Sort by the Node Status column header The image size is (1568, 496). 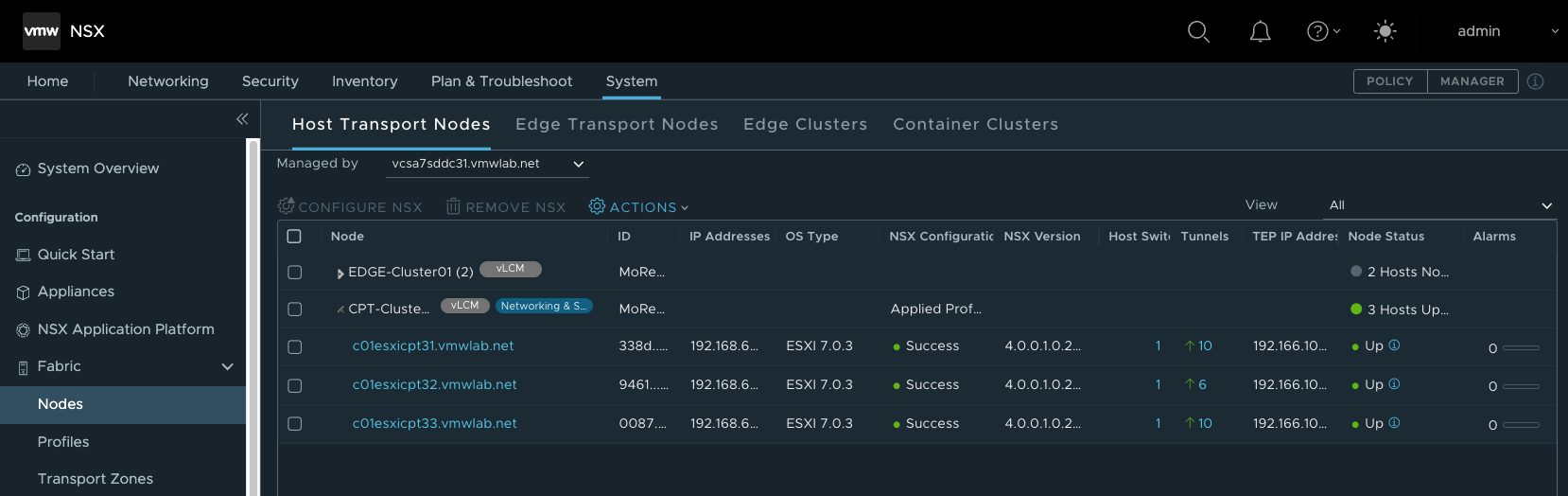(x=1385, y=237)
